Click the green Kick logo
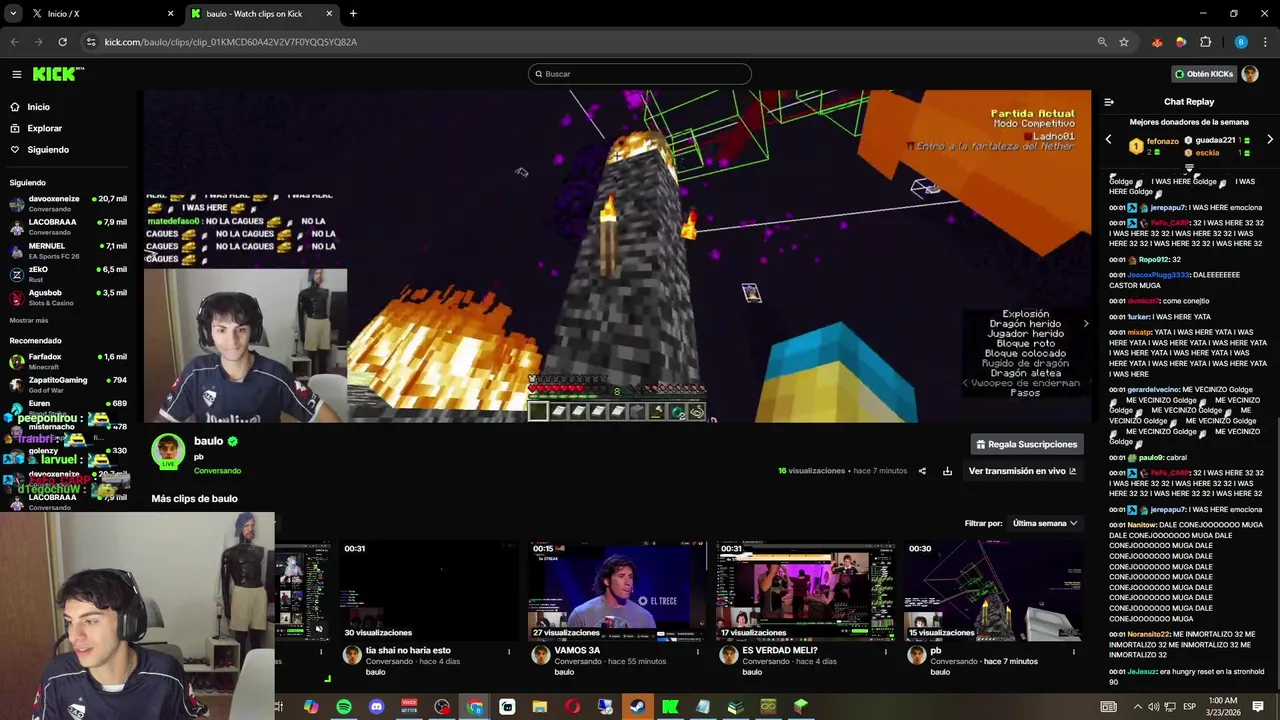The image size is (1280, 720). (x=57, y=74)
